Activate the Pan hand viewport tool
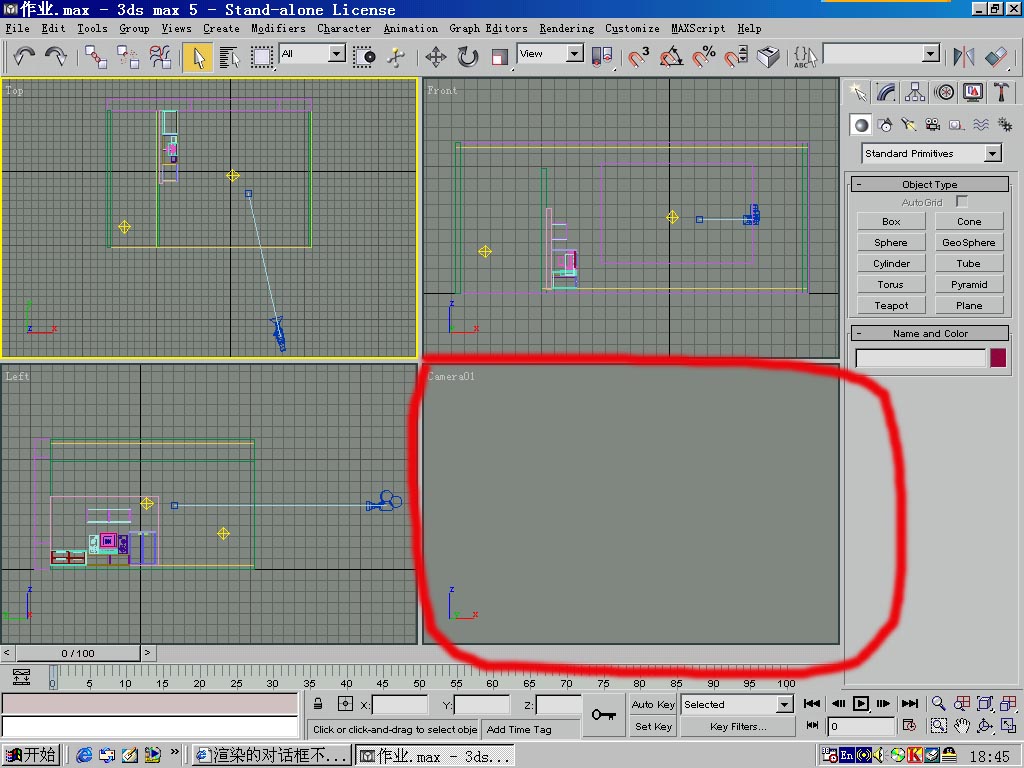 [962, 726]
